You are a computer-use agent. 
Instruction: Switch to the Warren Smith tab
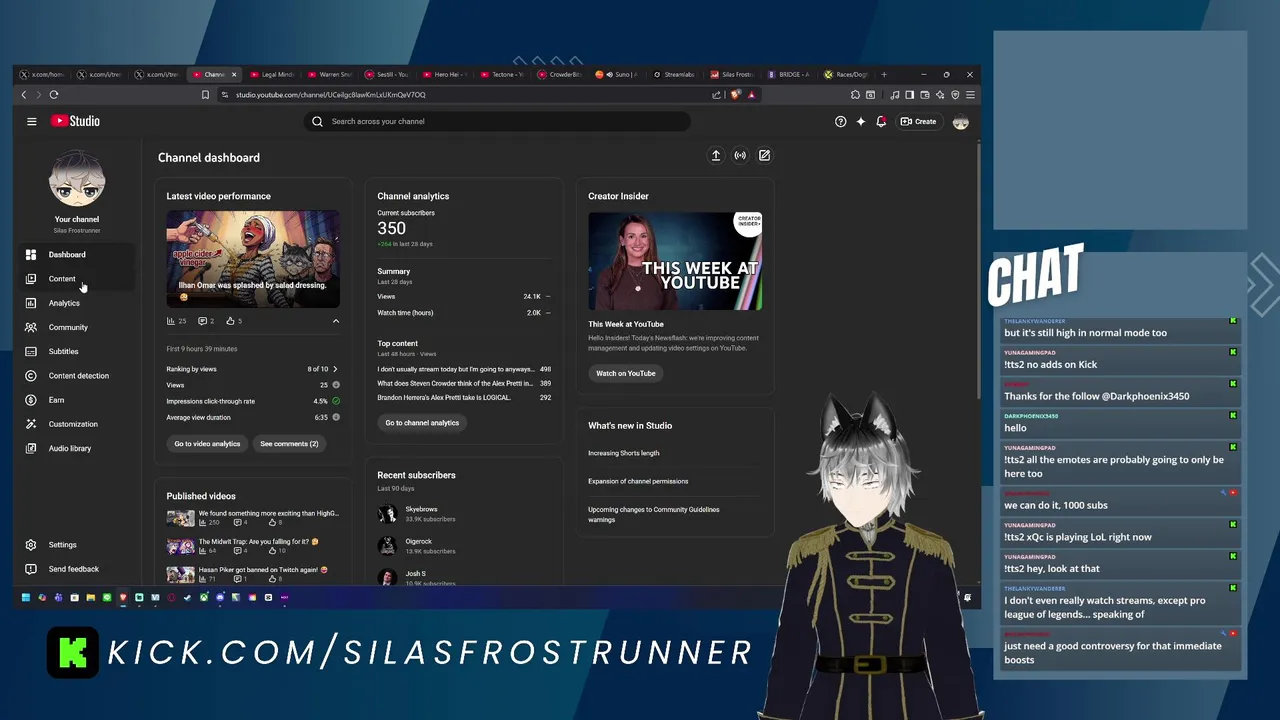point(330,74)
